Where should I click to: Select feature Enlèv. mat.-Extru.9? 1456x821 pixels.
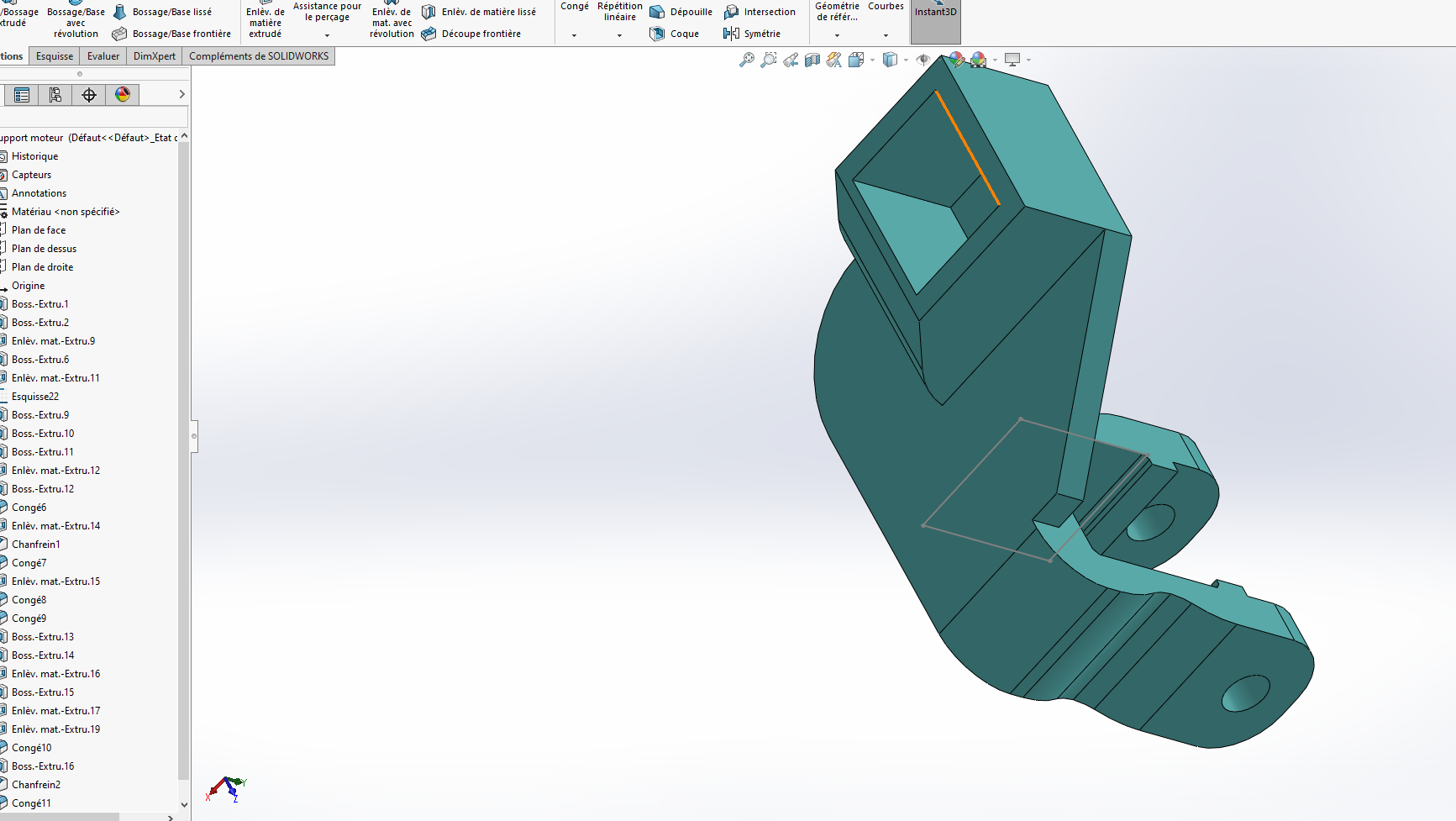[53, 341]
